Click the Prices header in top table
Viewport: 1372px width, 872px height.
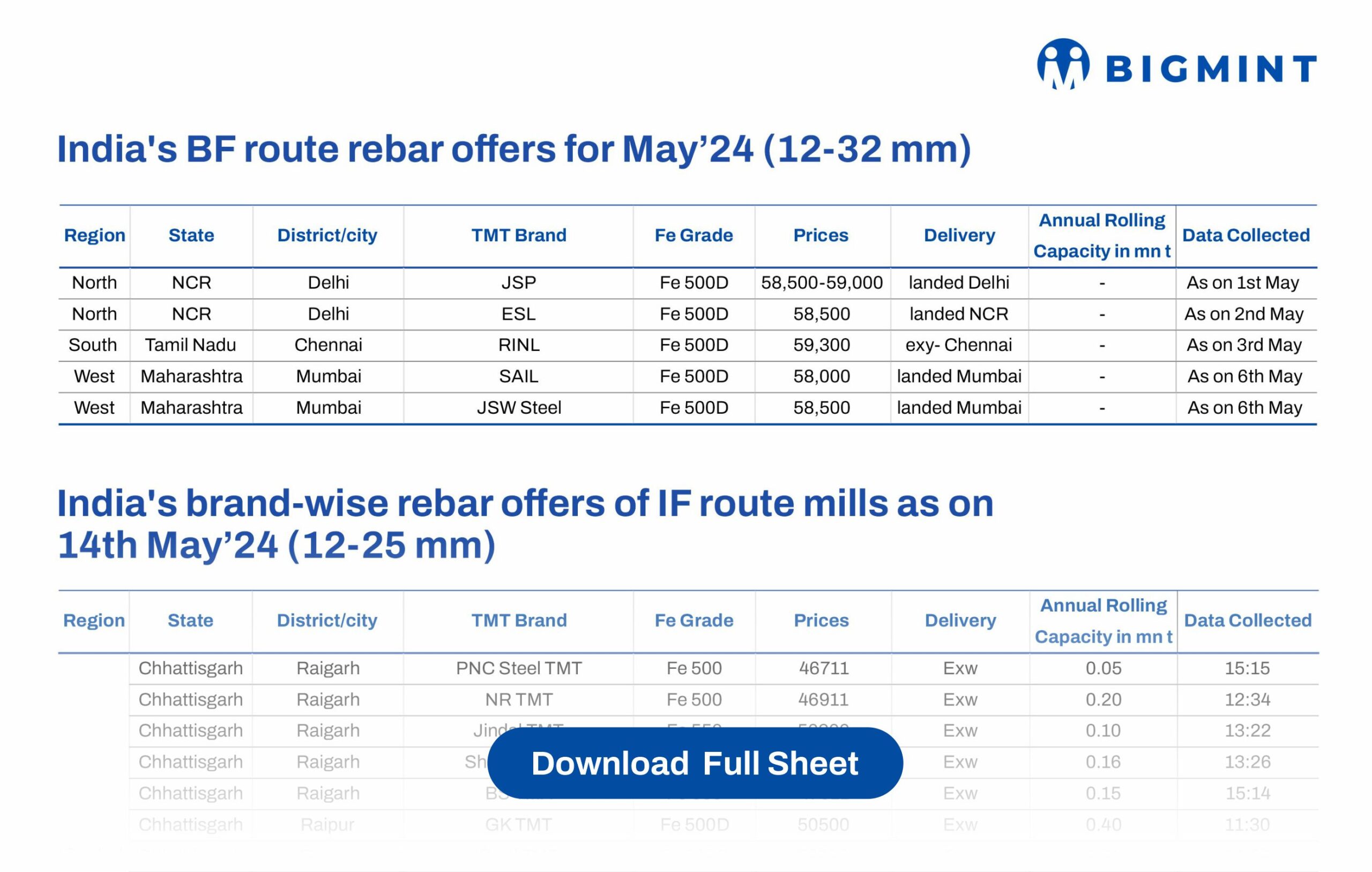coord(821,235)
